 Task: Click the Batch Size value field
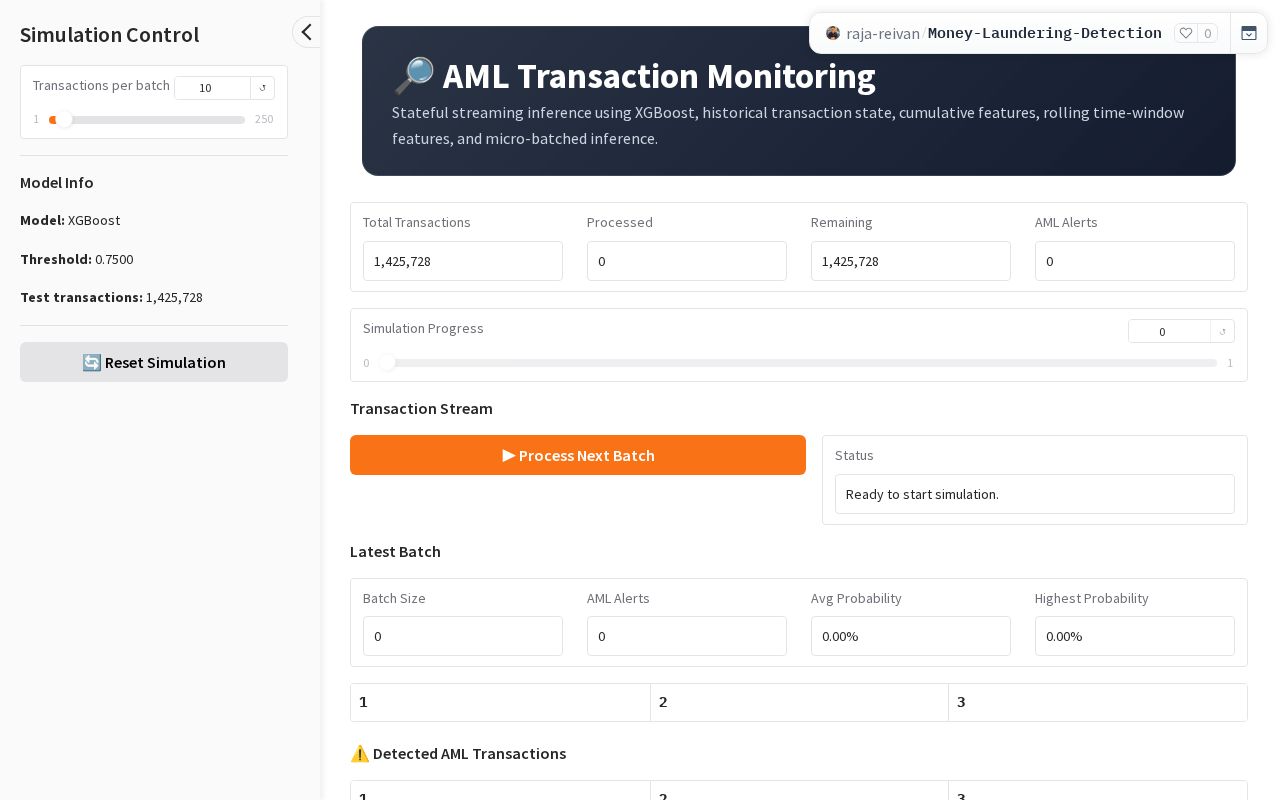pos(463,636)
